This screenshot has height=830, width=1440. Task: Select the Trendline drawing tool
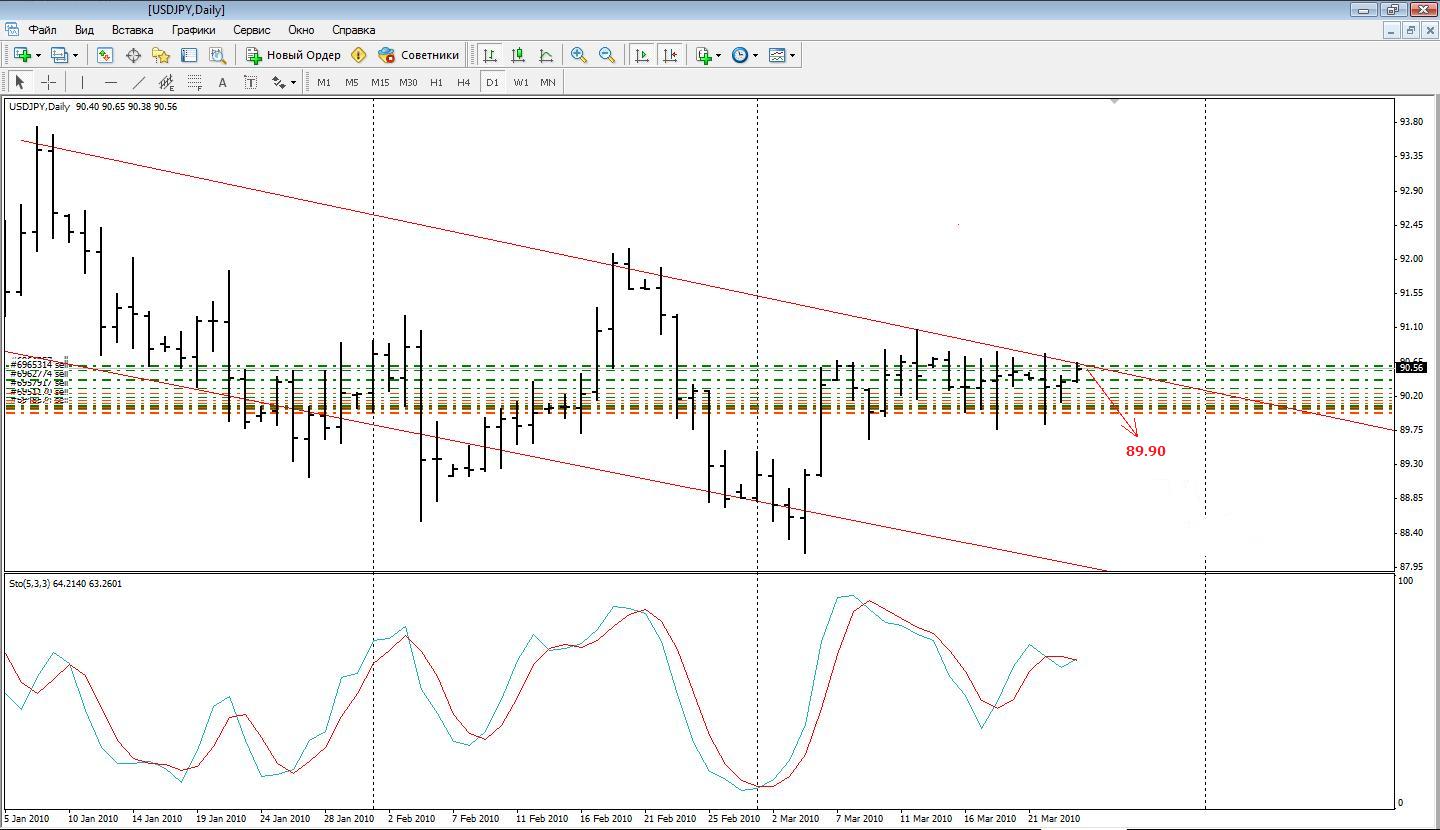[138, 82]
